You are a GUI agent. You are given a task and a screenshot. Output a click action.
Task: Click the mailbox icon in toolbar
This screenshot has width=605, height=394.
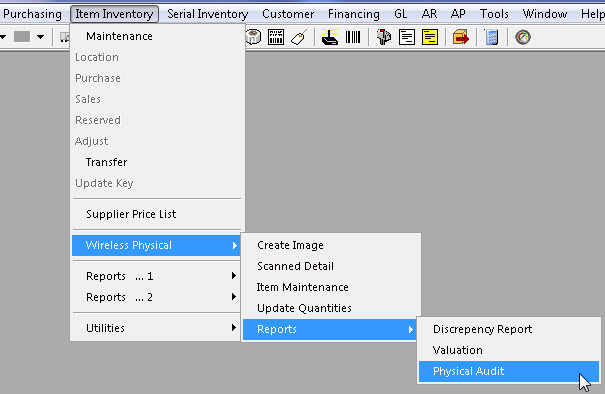click(x=384, y=37)
